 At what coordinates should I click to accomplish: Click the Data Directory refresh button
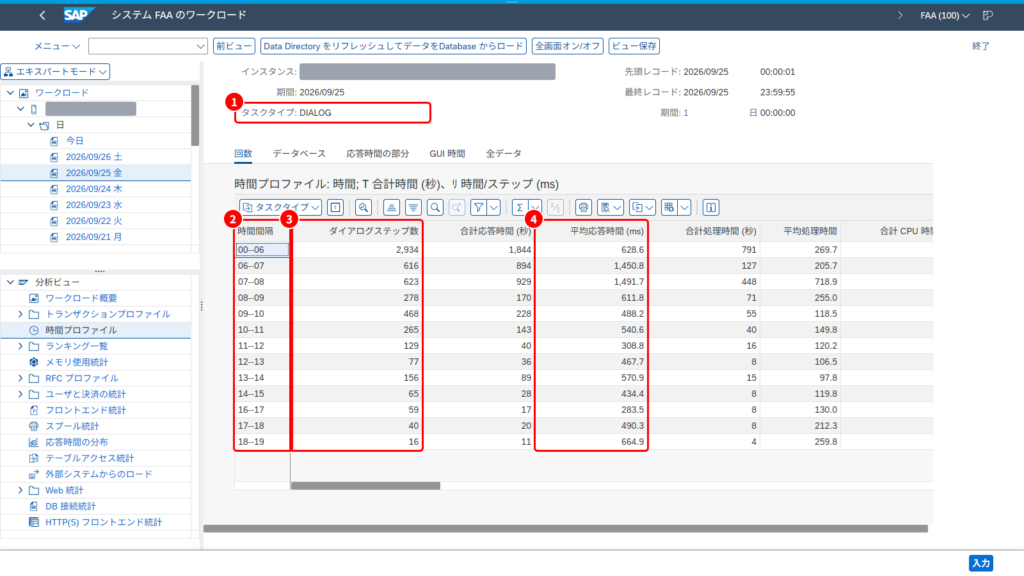click(393, 46)
